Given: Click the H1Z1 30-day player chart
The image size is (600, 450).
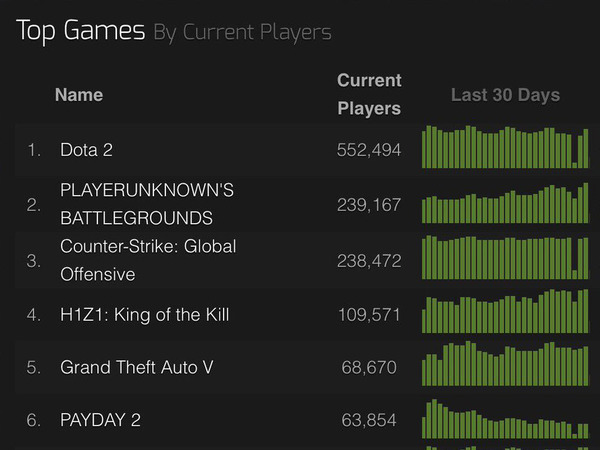Looking at the screenshot, I should tap(505, 311).
